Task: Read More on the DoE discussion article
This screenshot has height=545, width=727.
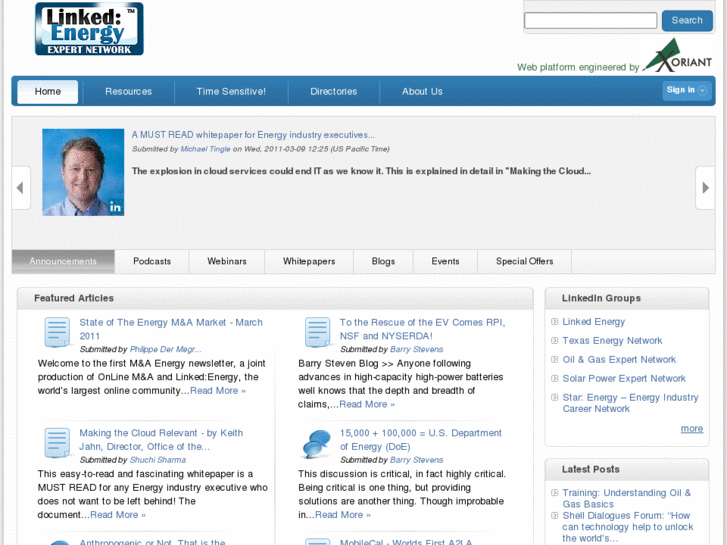Action: pyautogui.click(x=343, y=515)
